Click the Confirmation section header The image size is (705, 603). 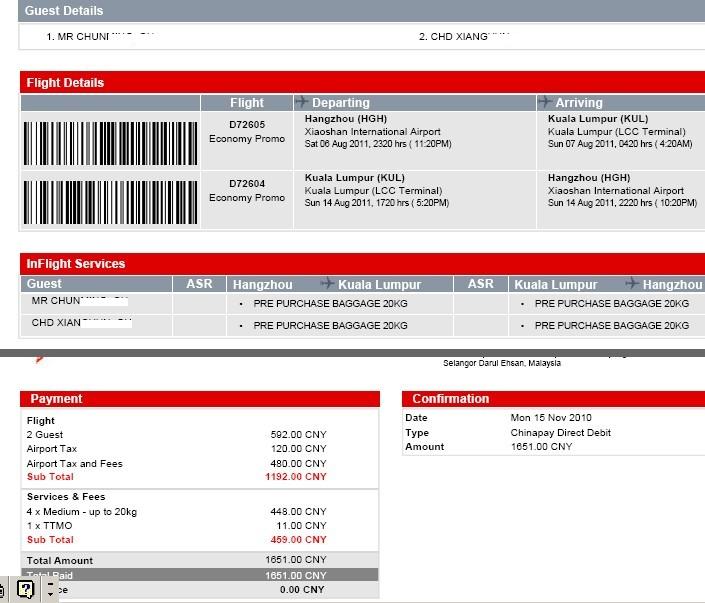click(x=553, y=399)
